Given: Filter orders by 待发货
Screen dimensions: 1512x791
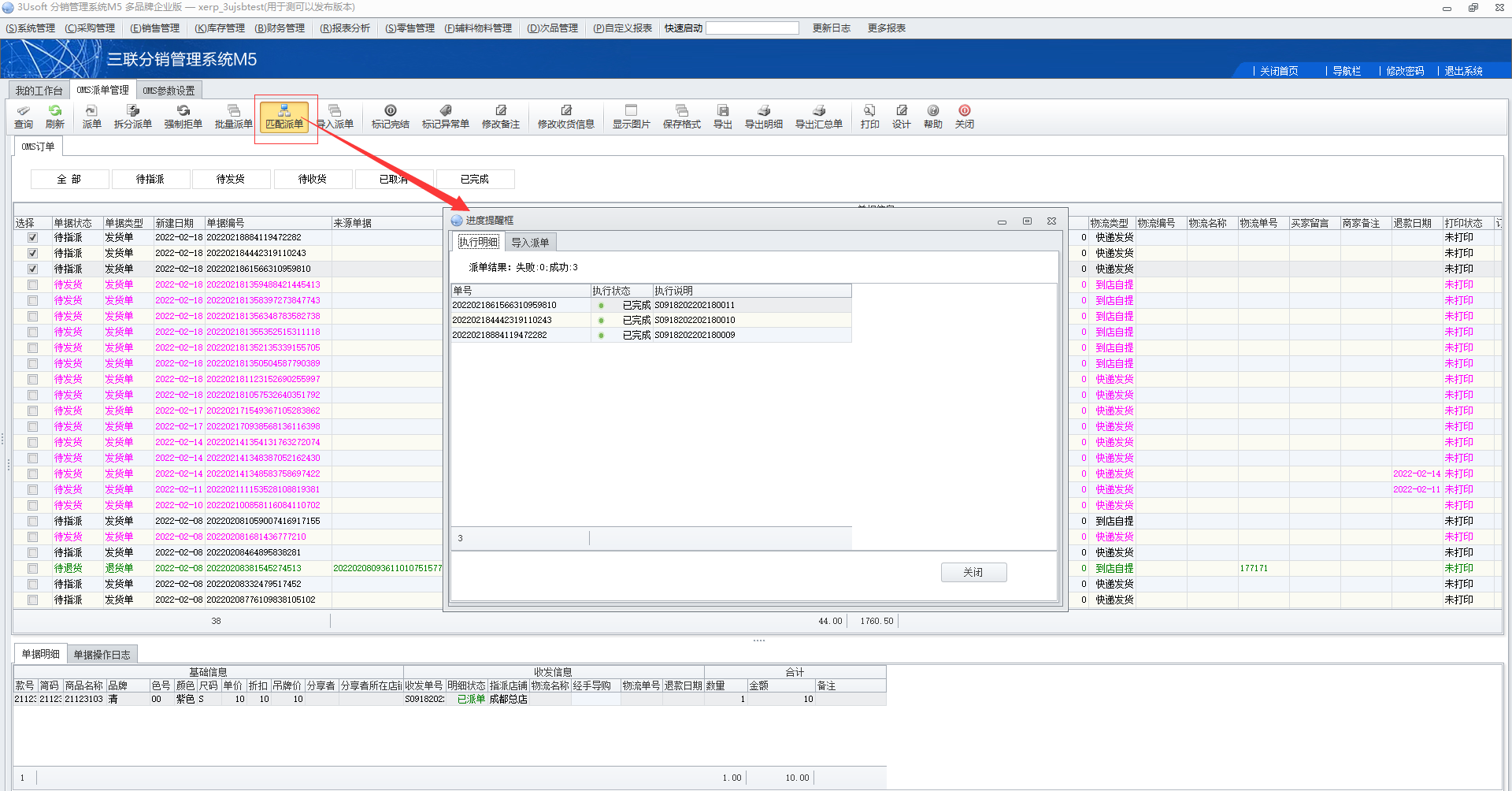Looking at the screenshot, I should 231,180.
